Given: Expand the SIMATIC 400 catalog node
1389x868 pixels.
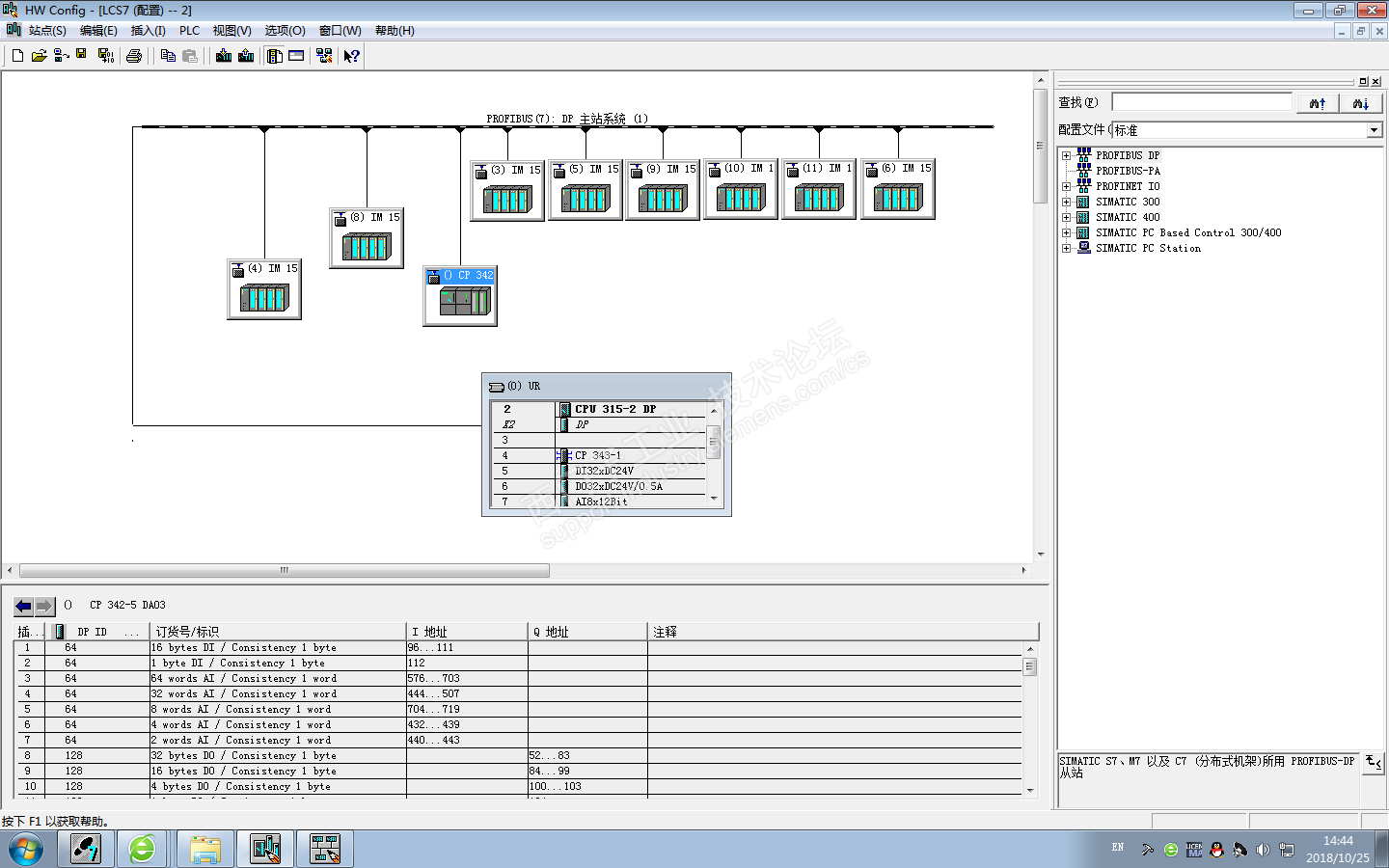Looking at the screenshot, I should 1066,217.
